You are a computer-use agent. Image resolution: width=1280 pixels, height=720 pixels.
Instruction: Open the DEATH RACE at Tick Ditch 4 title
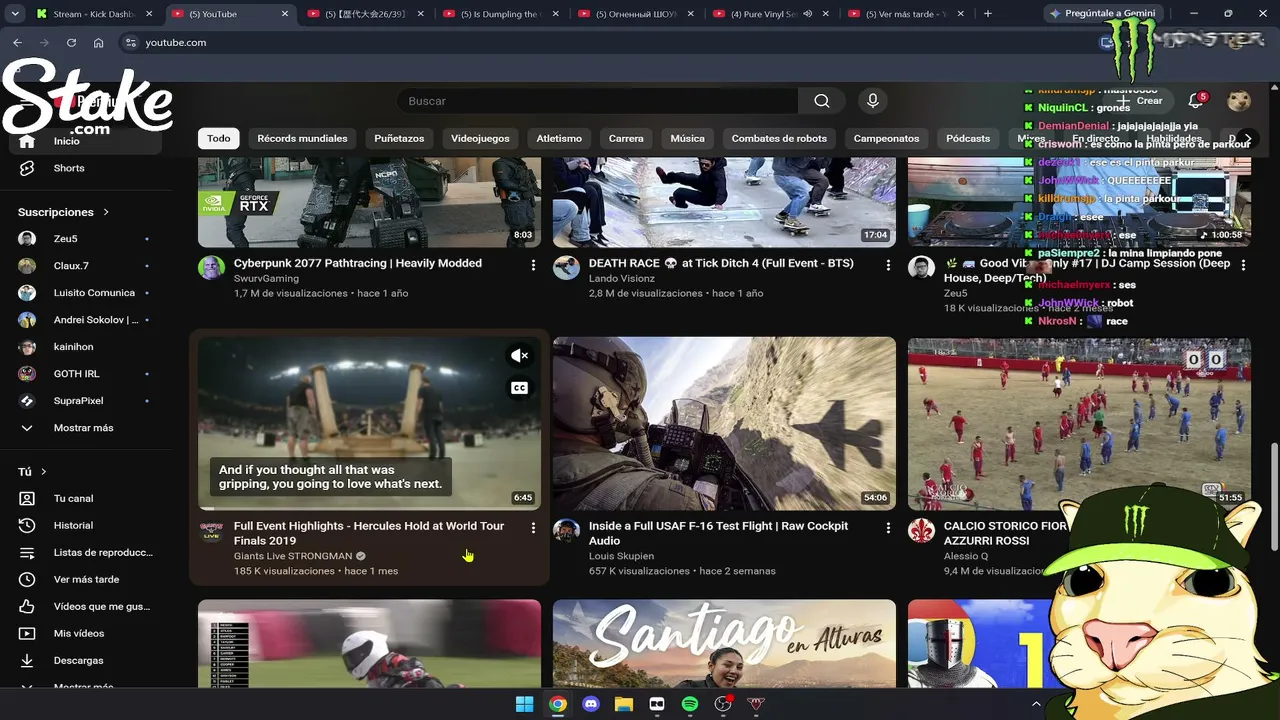click(721, 263)
